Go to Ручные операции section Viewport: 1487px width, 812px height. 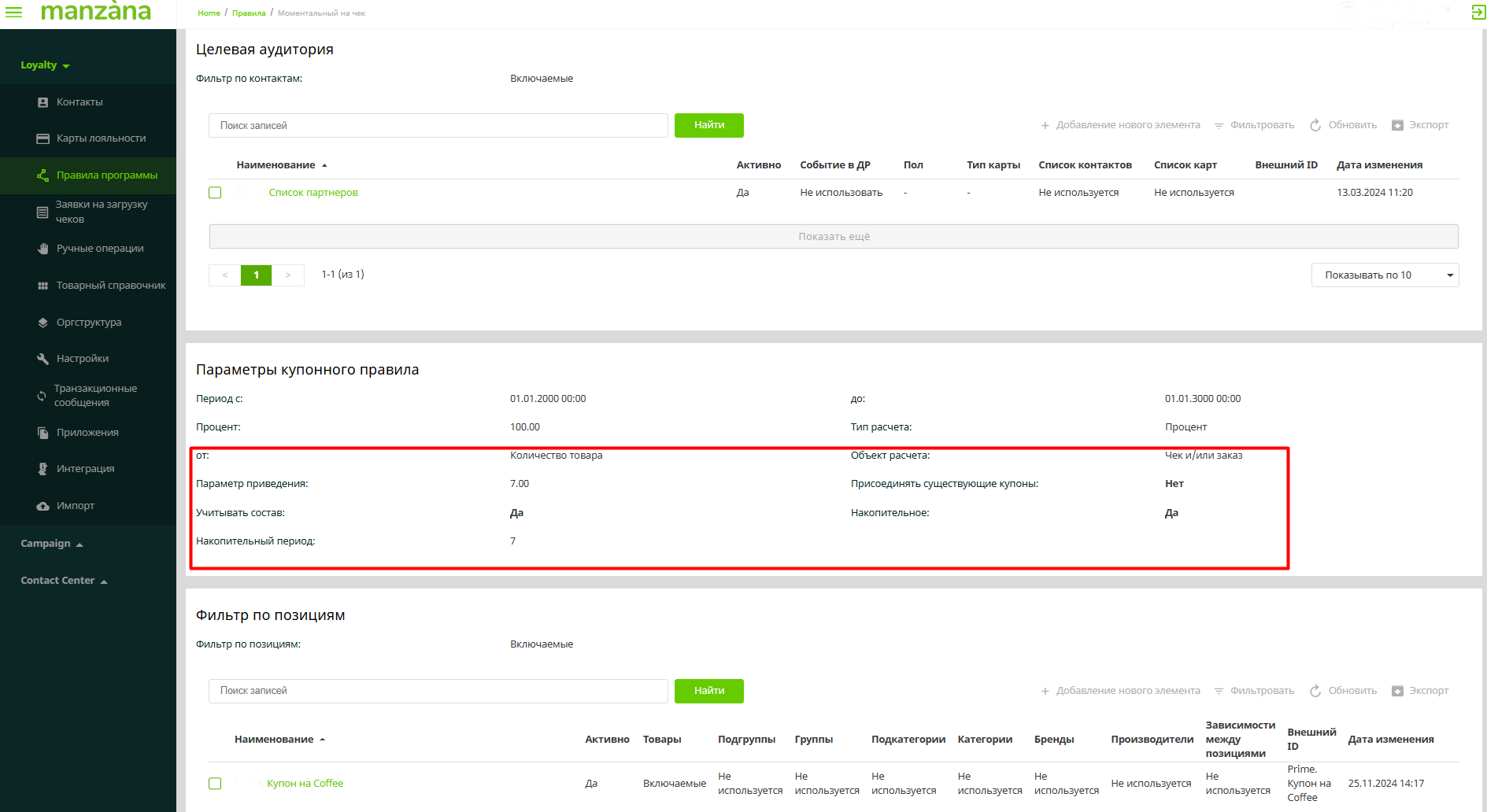(x=99, y=249)
